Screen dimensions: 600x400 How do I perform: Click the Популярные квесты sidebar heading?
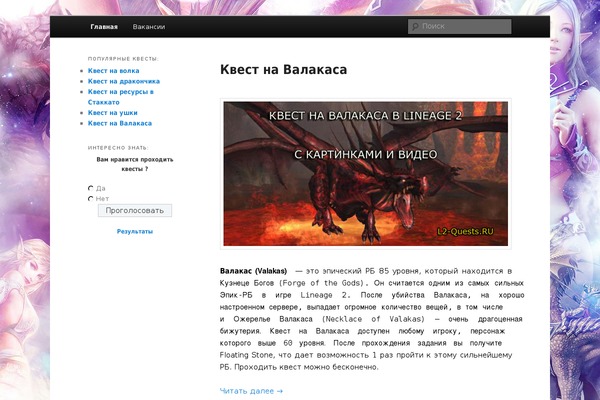[123, 59]
